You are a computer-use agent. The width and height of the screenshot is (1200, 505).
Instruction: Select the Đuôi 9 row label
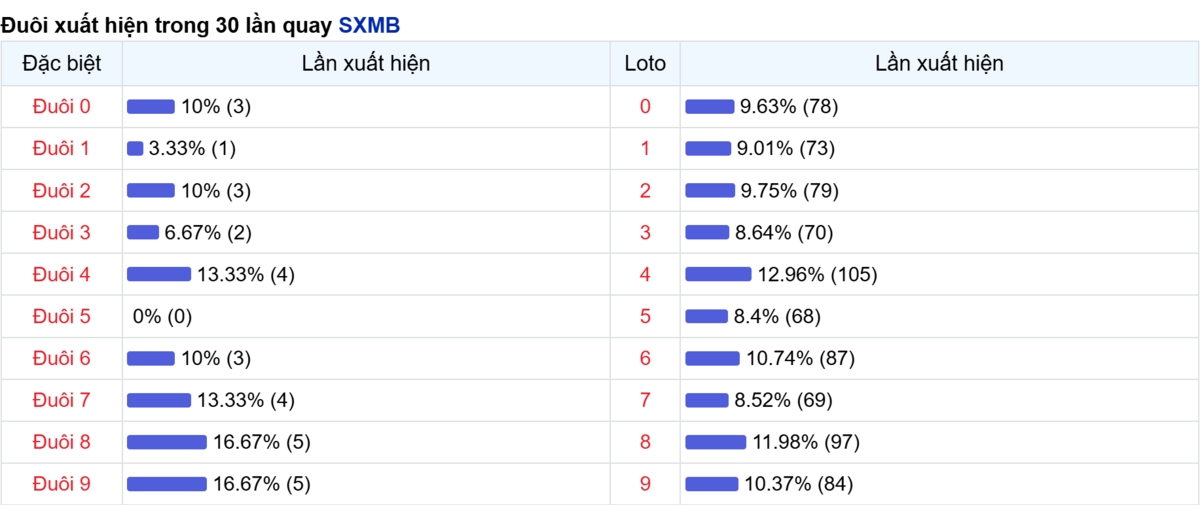click(x=61, y=484)
